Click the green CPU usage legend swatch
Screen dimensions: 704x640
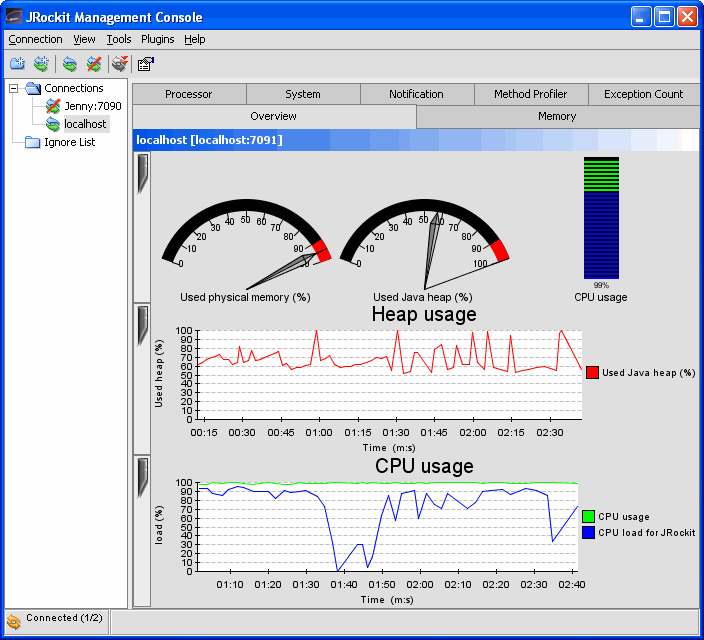coord(588,516)
